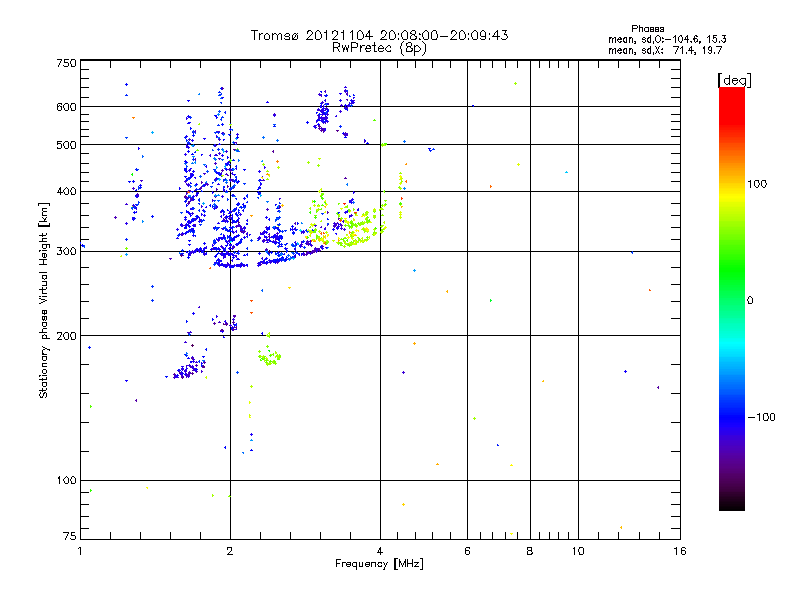Image resolution: width=800 pixels, height=600 pixels.
Task: Click the x-axis tick label '4'
Action: (380, 551)
